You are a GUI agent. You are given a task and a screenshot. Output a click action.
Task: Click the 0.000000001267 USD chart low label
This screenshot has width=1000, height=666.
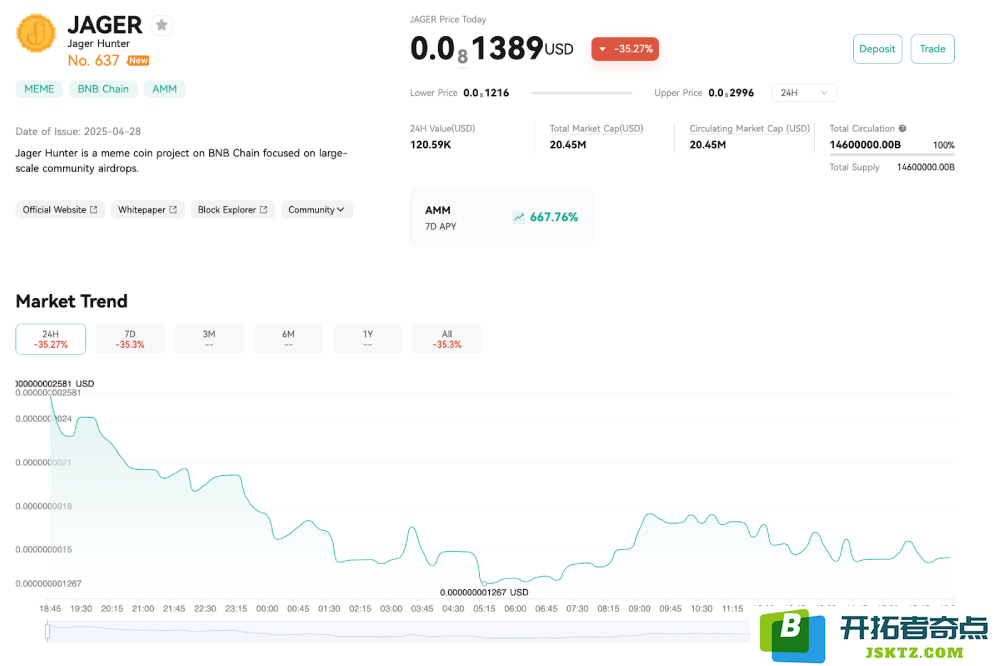484,593
